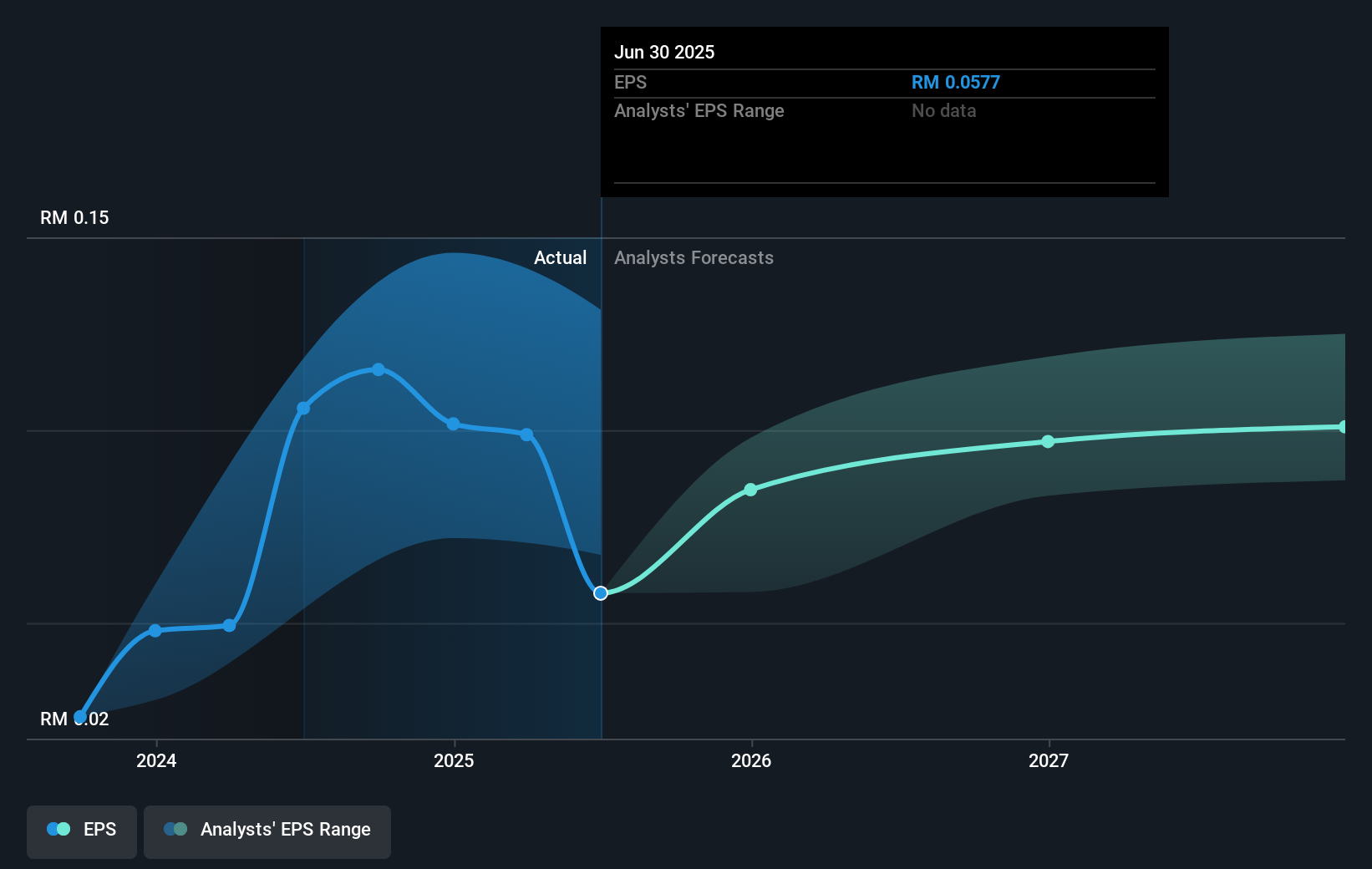
Task: Click the mid-2024 EPS data point
Action: (x=303, y=408)
